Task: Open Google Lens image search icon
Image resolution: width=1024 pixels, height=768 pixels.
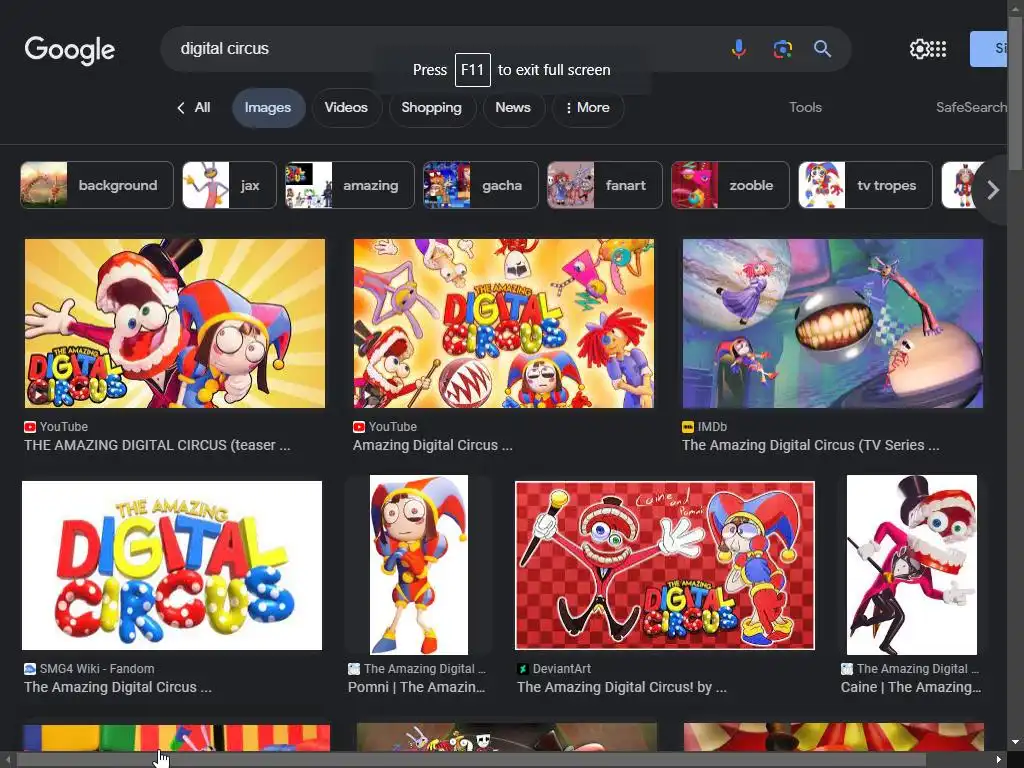Action: [x=782, y=49]
